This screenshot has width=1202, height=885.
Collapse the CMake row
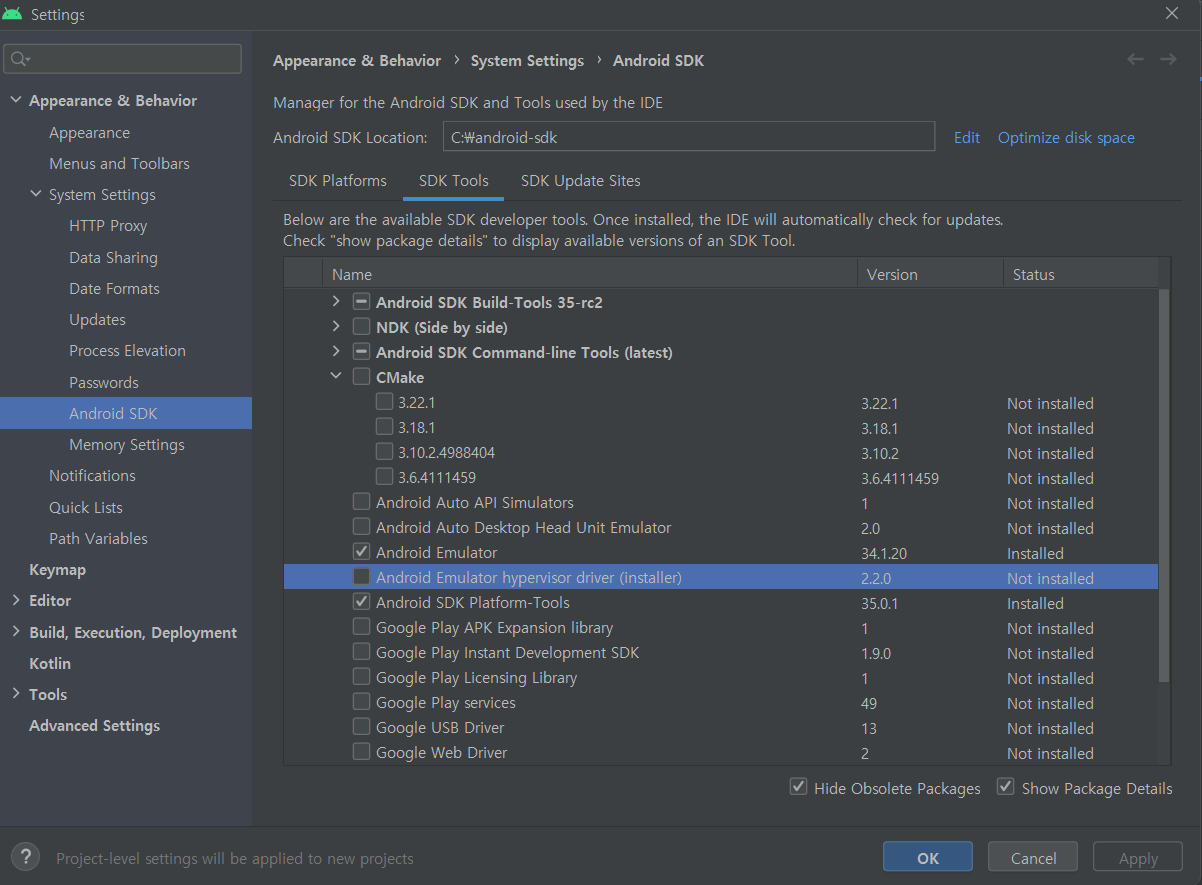pos(335,377)
